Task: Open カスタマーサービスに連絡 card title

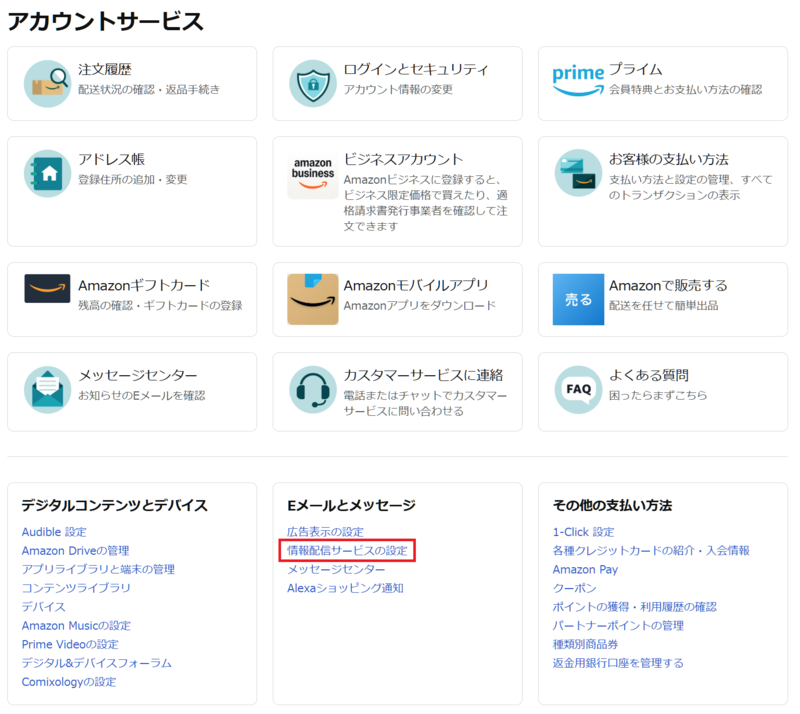Action: click(x=423, y=375)
